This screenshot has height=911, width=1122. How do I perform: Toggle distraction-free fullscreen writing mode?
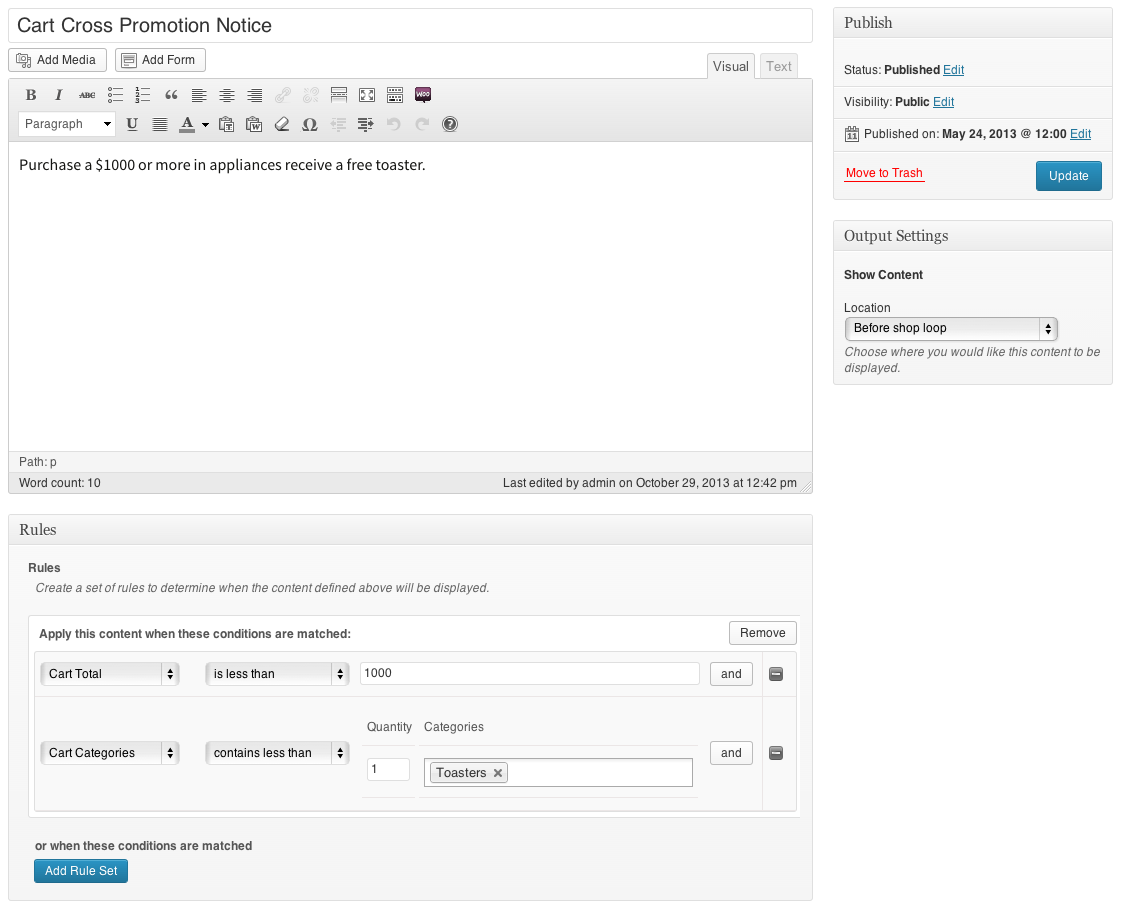point(367,95)
